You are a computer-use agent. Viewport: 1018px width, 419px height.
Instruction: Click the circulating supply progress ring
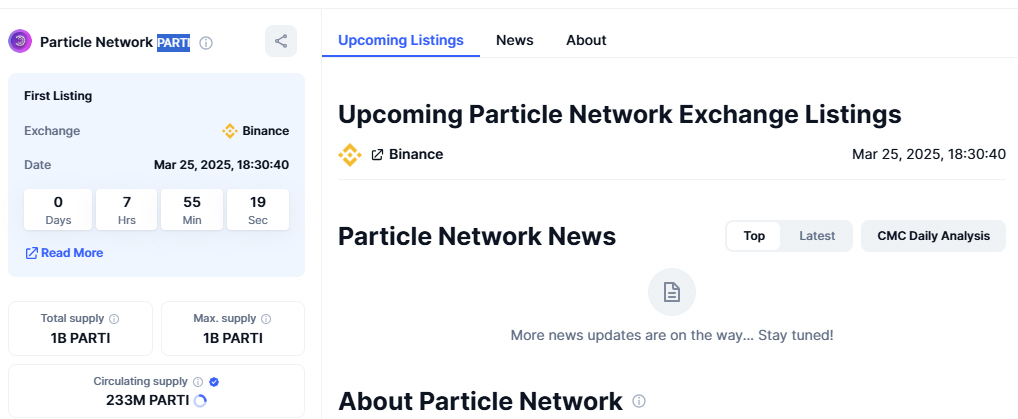(200, 401)
